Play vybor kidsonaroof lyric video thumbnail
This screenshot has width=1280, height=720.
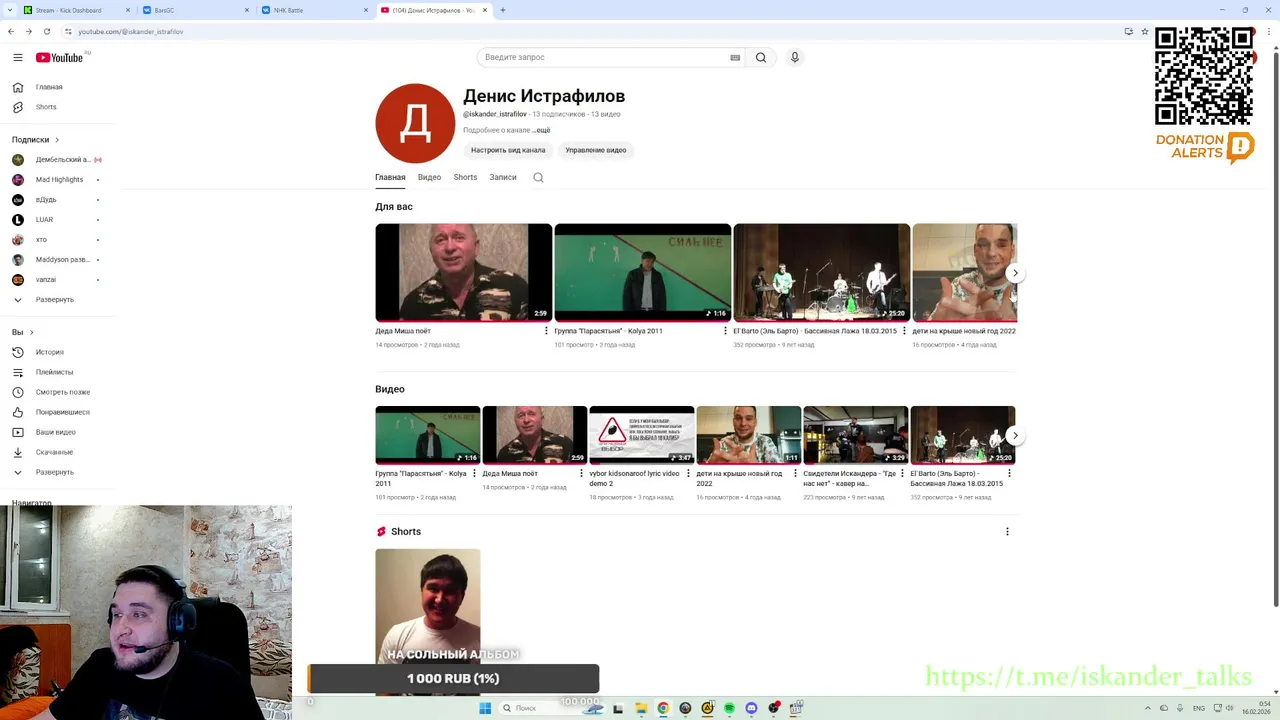pos(642,435)
